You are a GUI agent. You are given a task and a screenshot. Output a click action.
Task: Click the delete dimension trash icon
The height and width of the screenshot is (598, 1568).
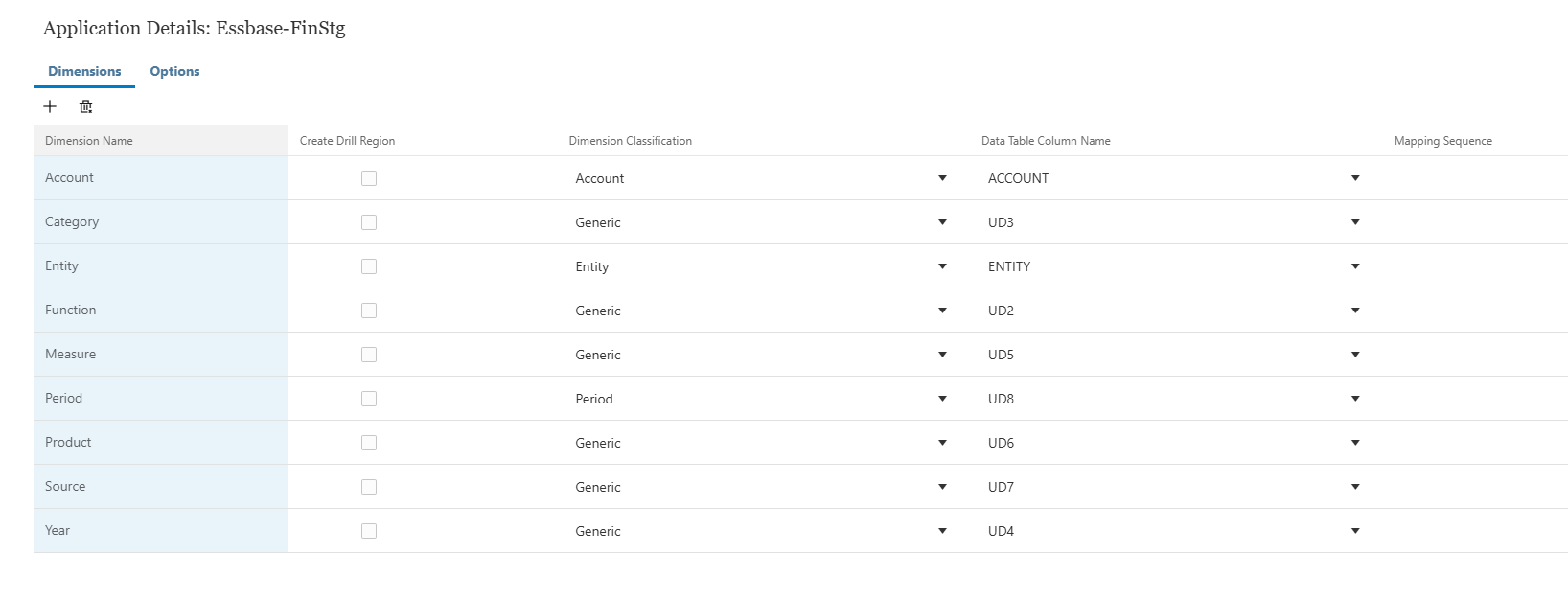click(85, 106)
